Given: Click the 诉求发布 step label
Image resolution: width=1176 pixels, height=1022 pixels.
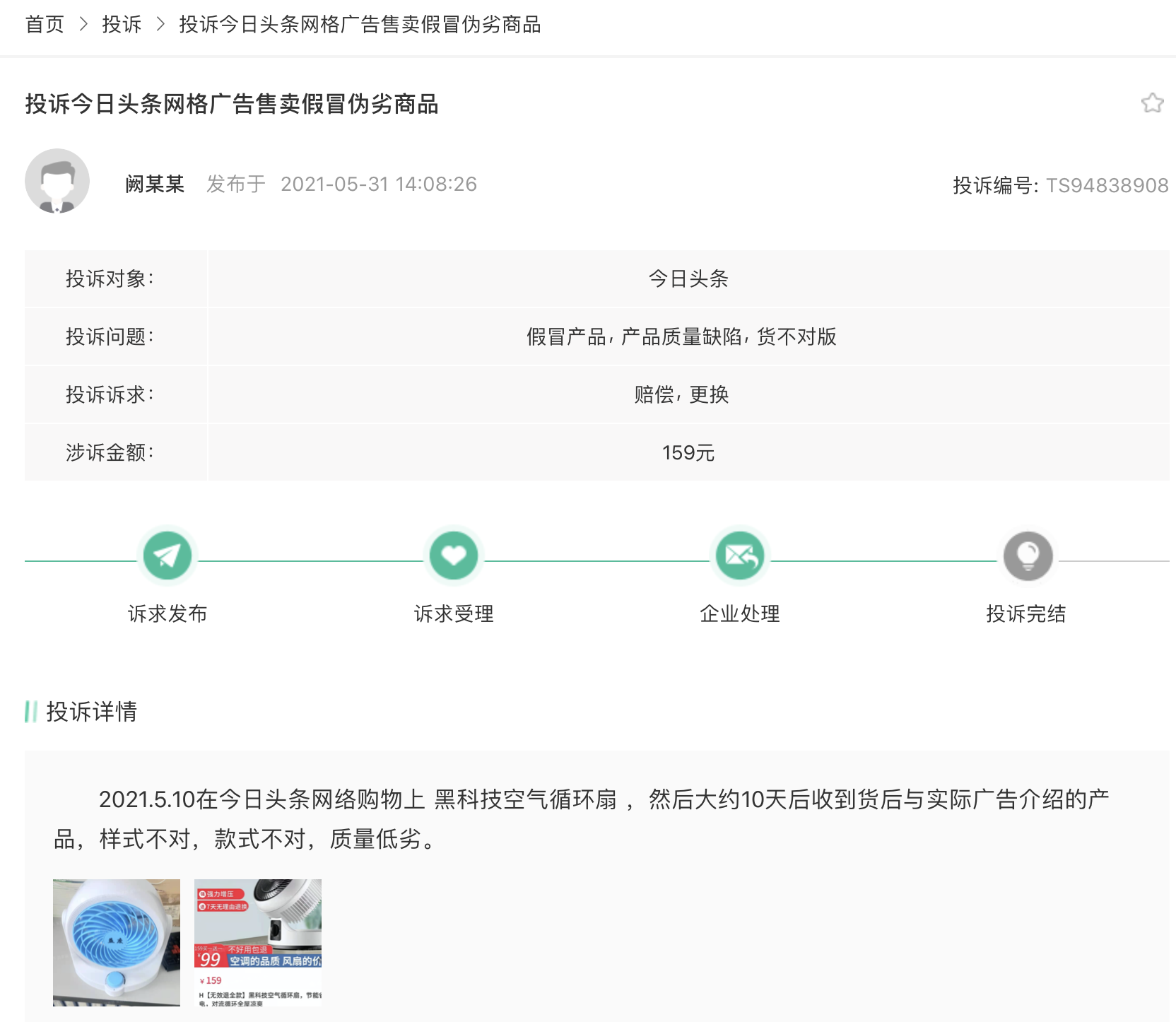Looking at the screenshot, I should coord(167,613).
